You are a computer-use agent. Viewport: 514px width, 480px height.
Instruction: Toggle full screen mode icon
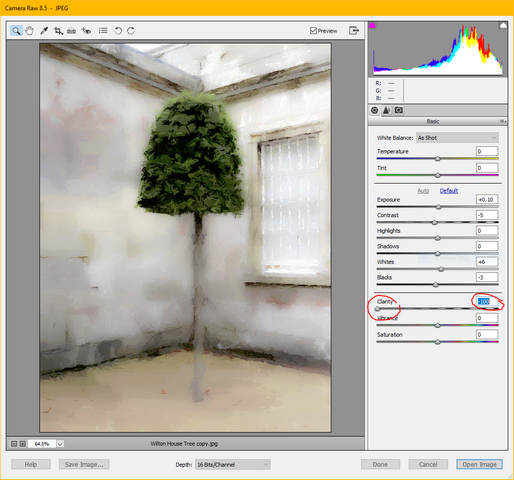[354, 31]
